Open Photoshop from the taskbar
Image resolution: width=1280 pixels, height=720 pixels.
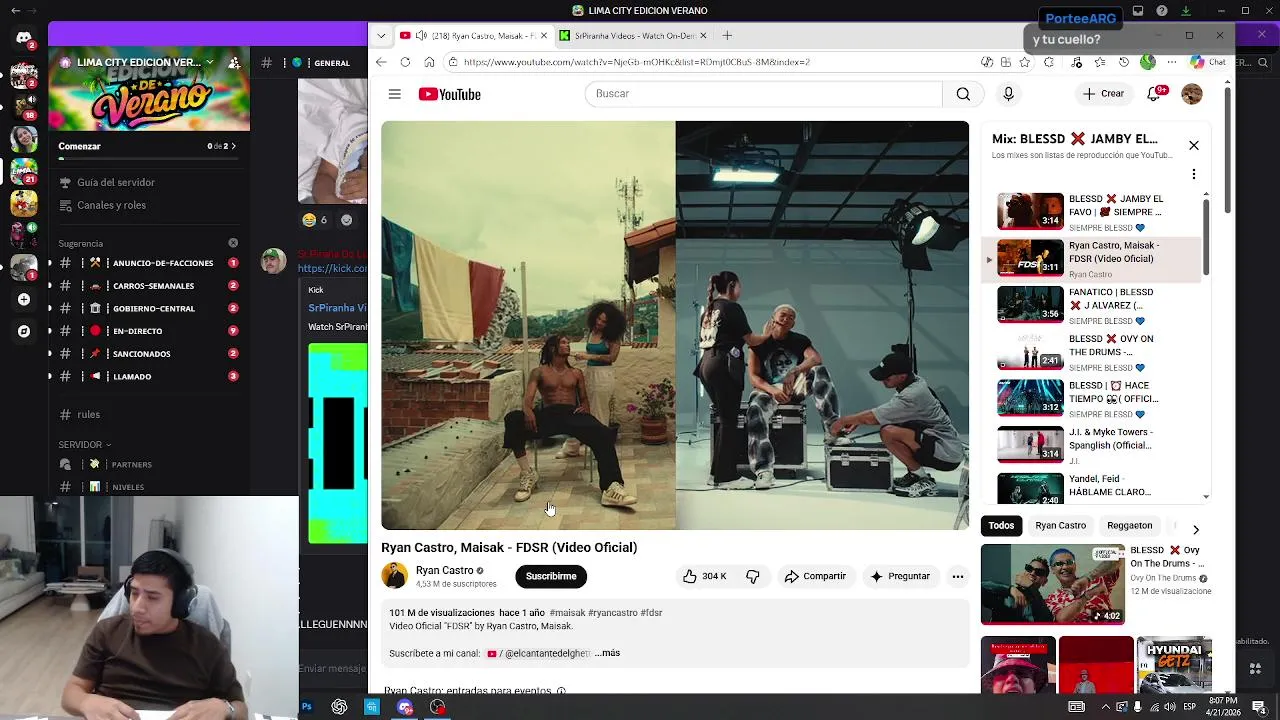click(x=307, y=707)
